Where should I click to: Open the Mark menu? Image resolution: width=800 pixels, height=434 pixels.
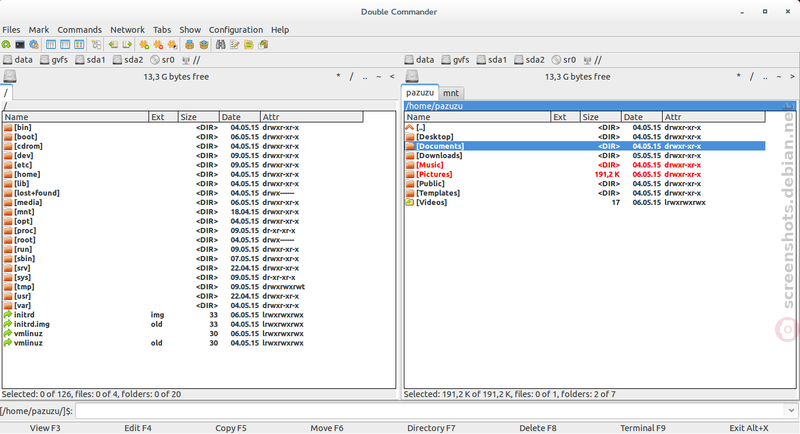click(39, 30)
